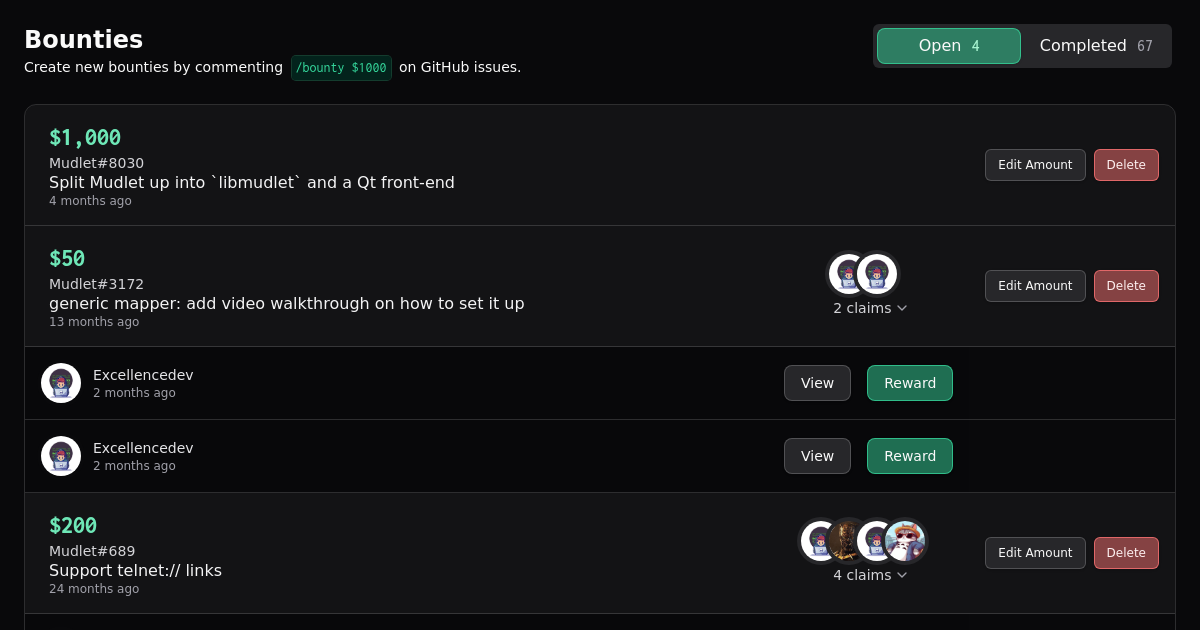Reward the first Excellencedev claim
The image size is (1200, 630).
[909, 383]
